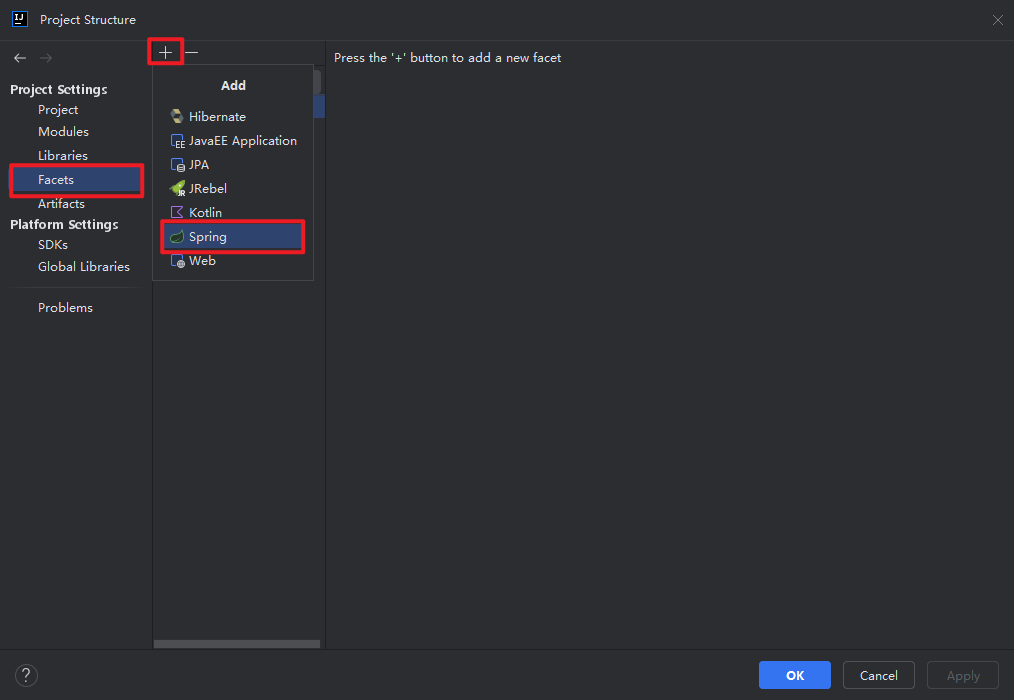This screenshot has height=700, width=1014.
Task: Click the 'Platform Settings' heading
Action: point(64,224)
